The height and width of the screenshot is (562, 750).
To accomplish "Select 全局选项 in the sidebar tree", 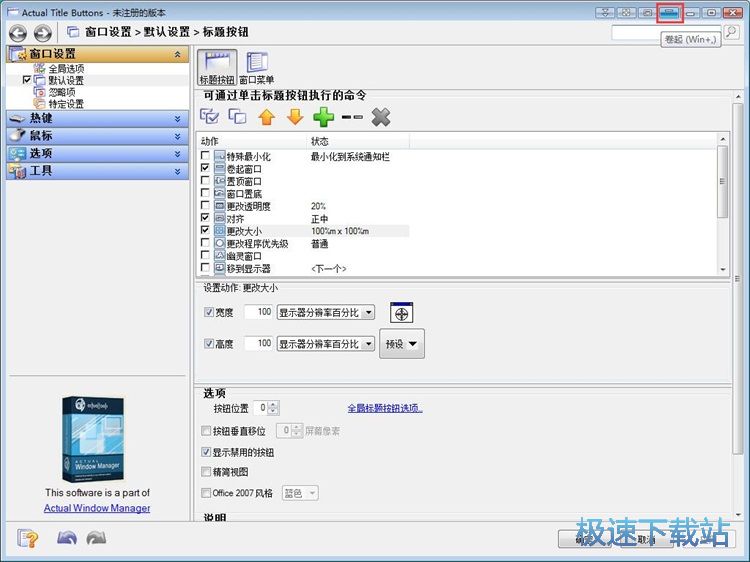I will point(66,69).
